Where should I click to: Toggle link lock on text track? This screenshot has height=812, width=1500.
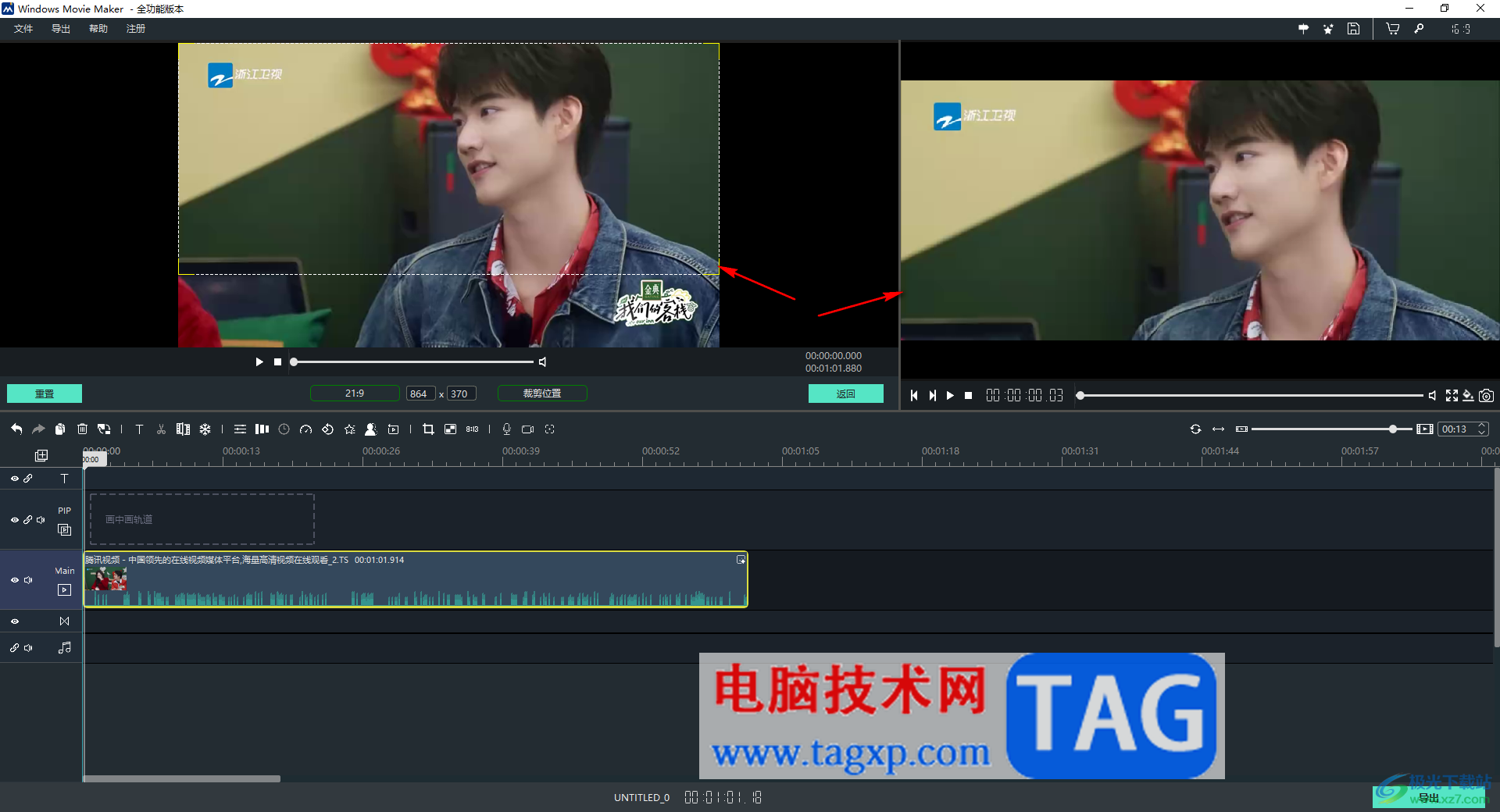pyautogui.click(x=28, y=479)
